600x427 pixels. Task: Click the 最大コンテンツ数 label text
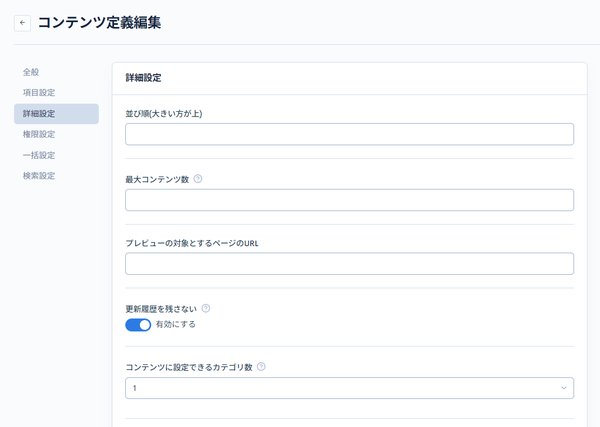tap(157, 179)
